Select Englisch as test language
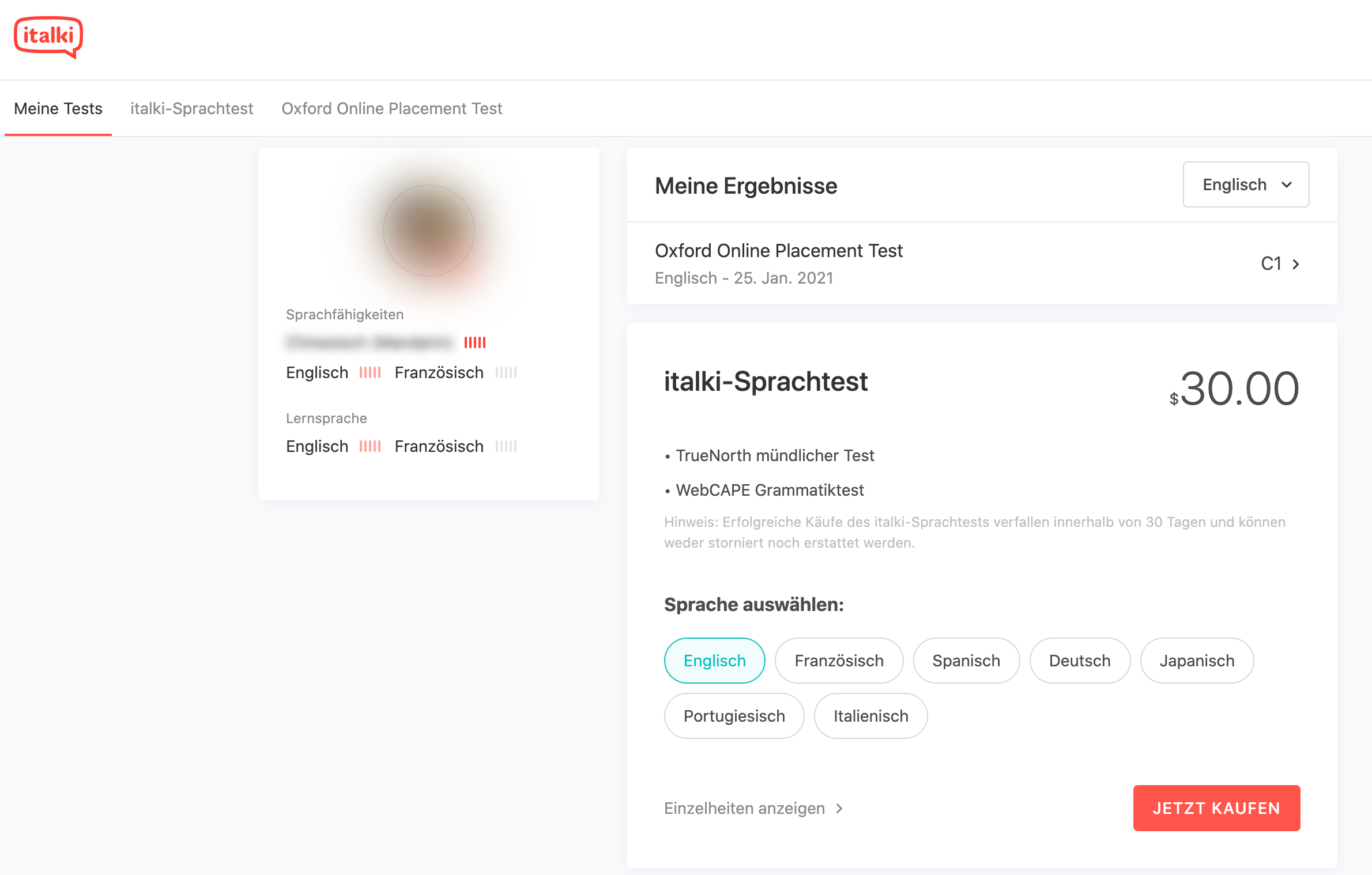This screenshot has width=1372, height=875. (x=714, y=661)
